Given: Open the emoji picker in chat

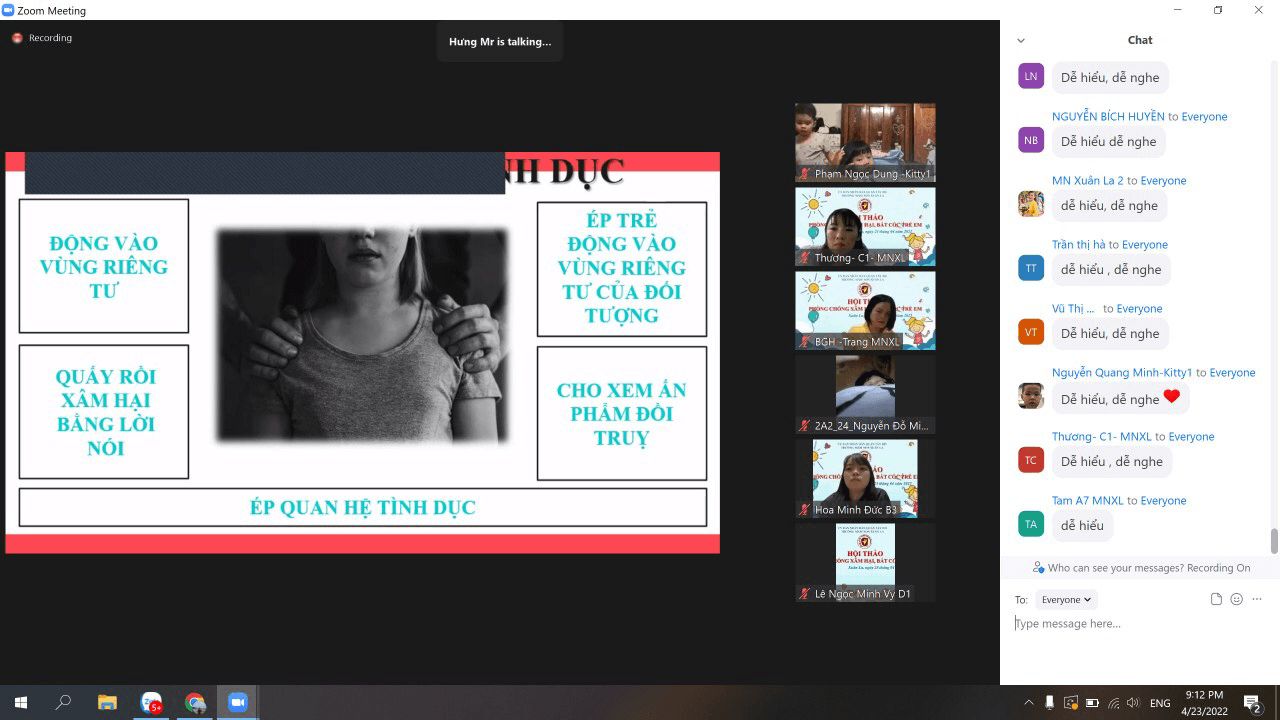Looking at the screenshot, I should [x=1237, y=599].
